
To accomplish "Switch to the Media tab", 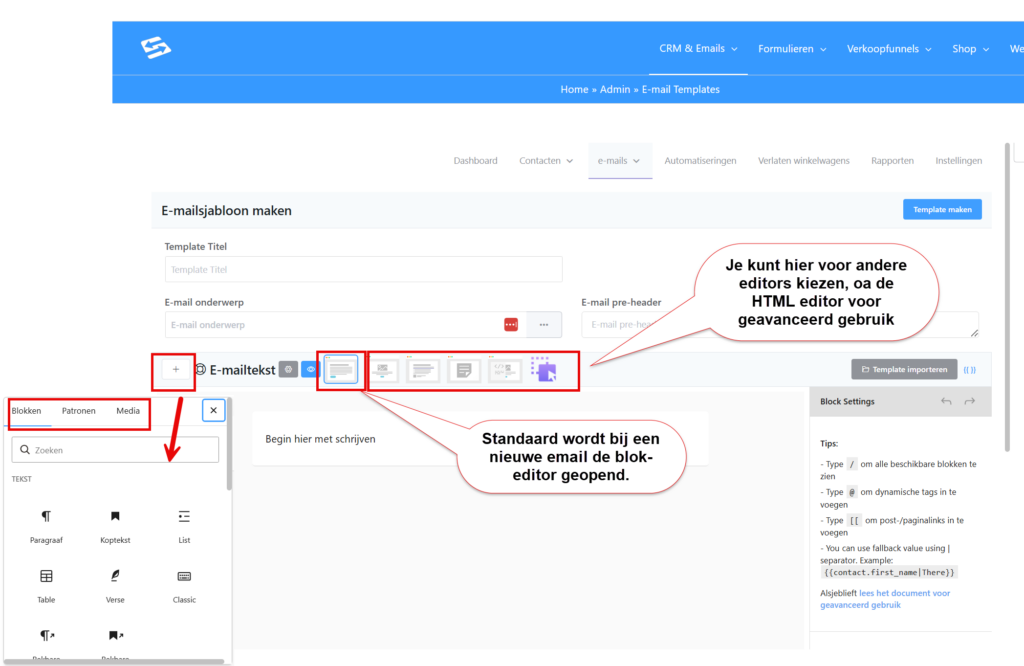I will click(x=128, y=410).
